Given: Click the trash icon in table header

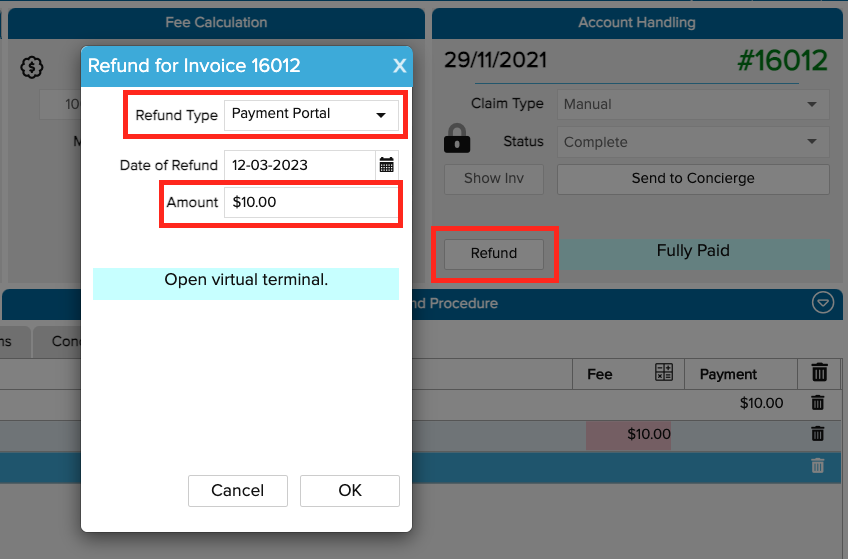Looking at the screenshot, I should (x=819, y=372).
